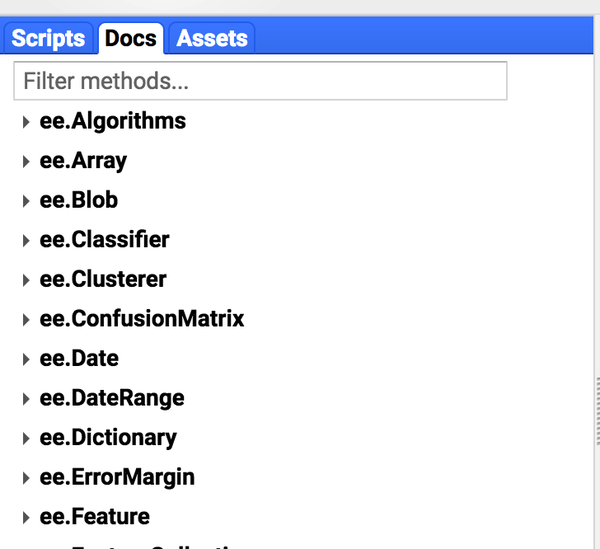Open the ee.Dictionary entry
The height and width of the screenshot is (549, 600).
coord(108,438)
